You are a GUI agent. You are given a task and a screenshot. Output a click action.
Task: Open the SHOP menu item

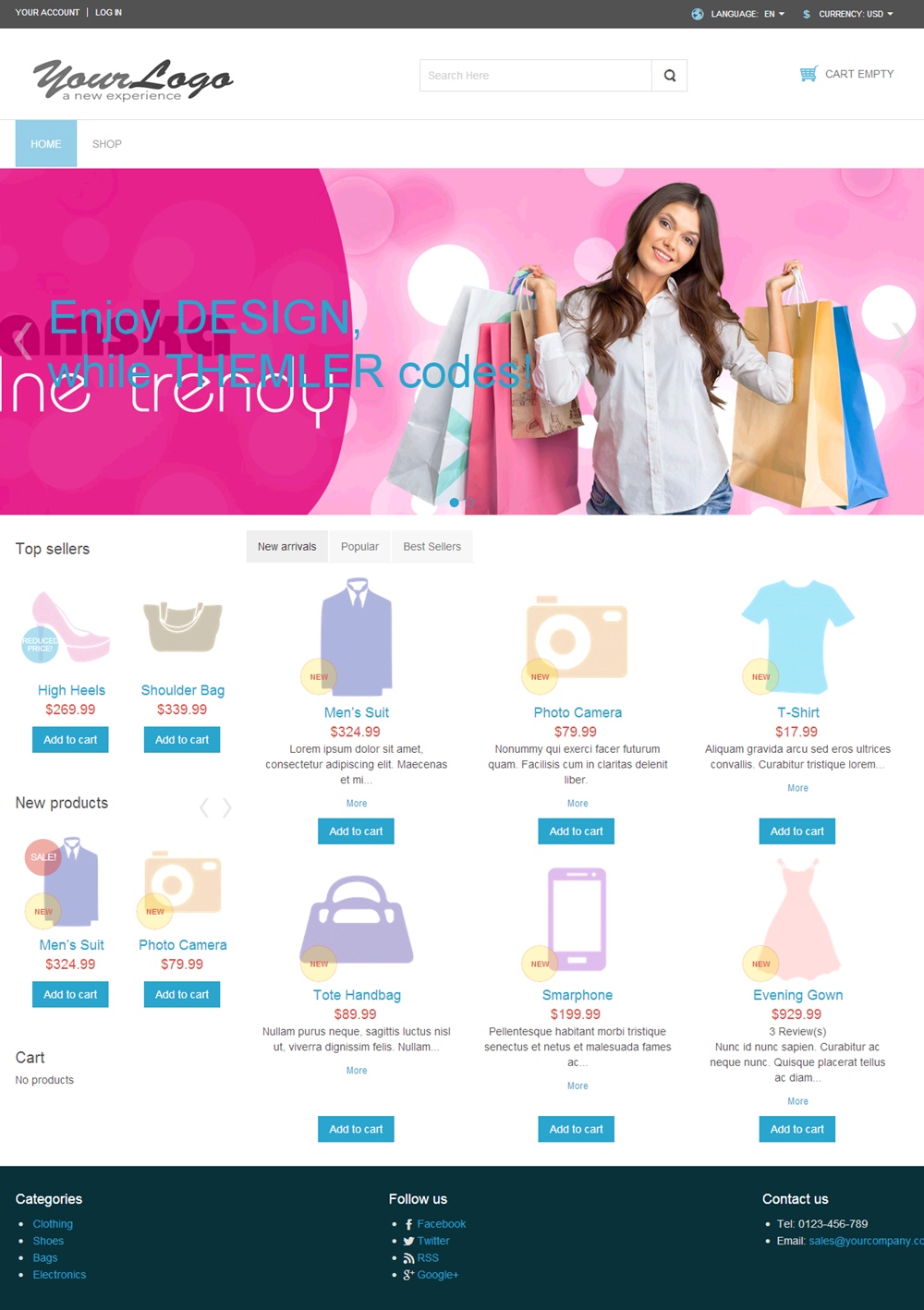[x=107, y=144]
